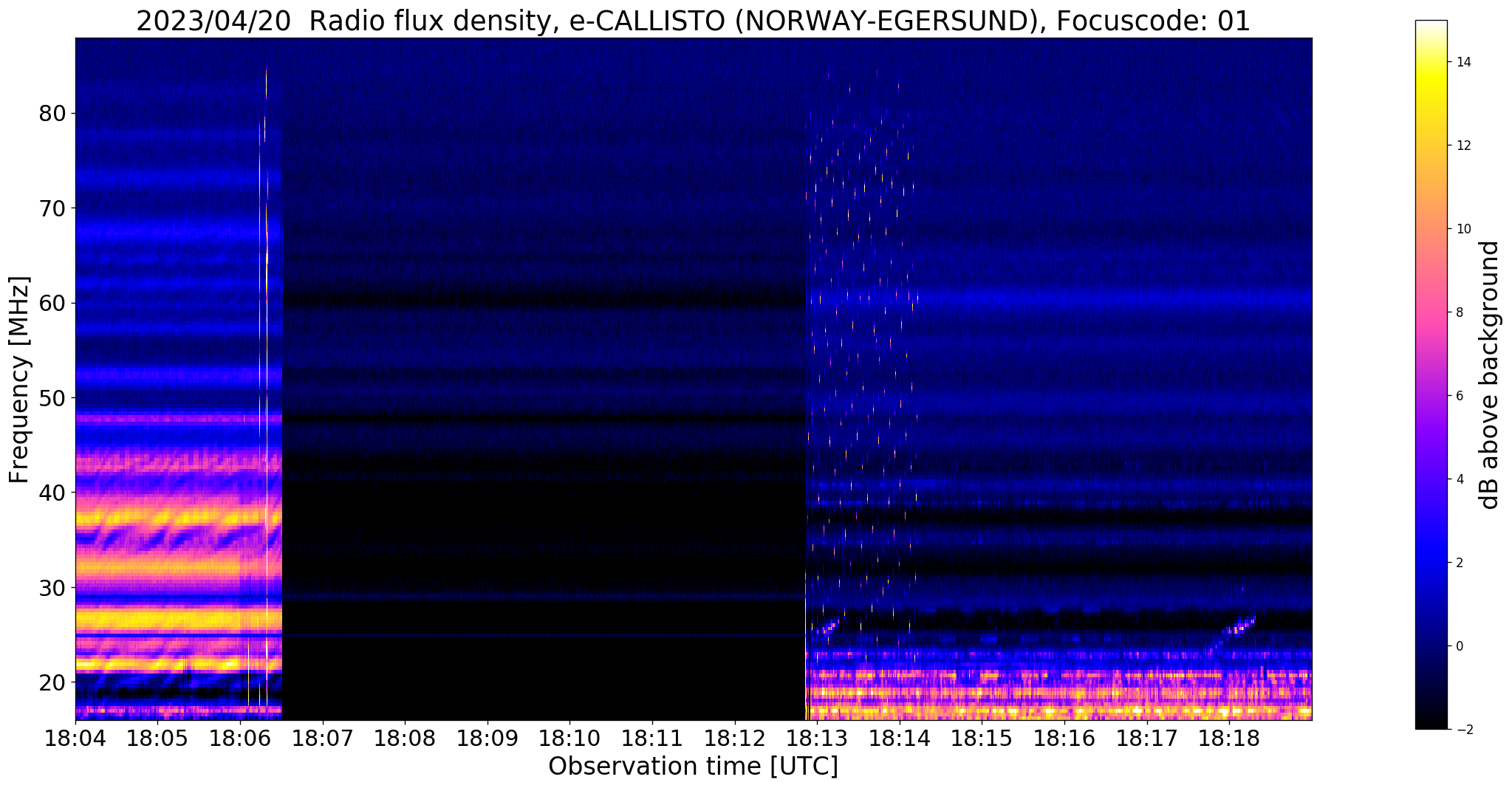Click the 'Frequency [MHz]' axis label
Screen dimensions: 1512x788
(x=20, y=380)
